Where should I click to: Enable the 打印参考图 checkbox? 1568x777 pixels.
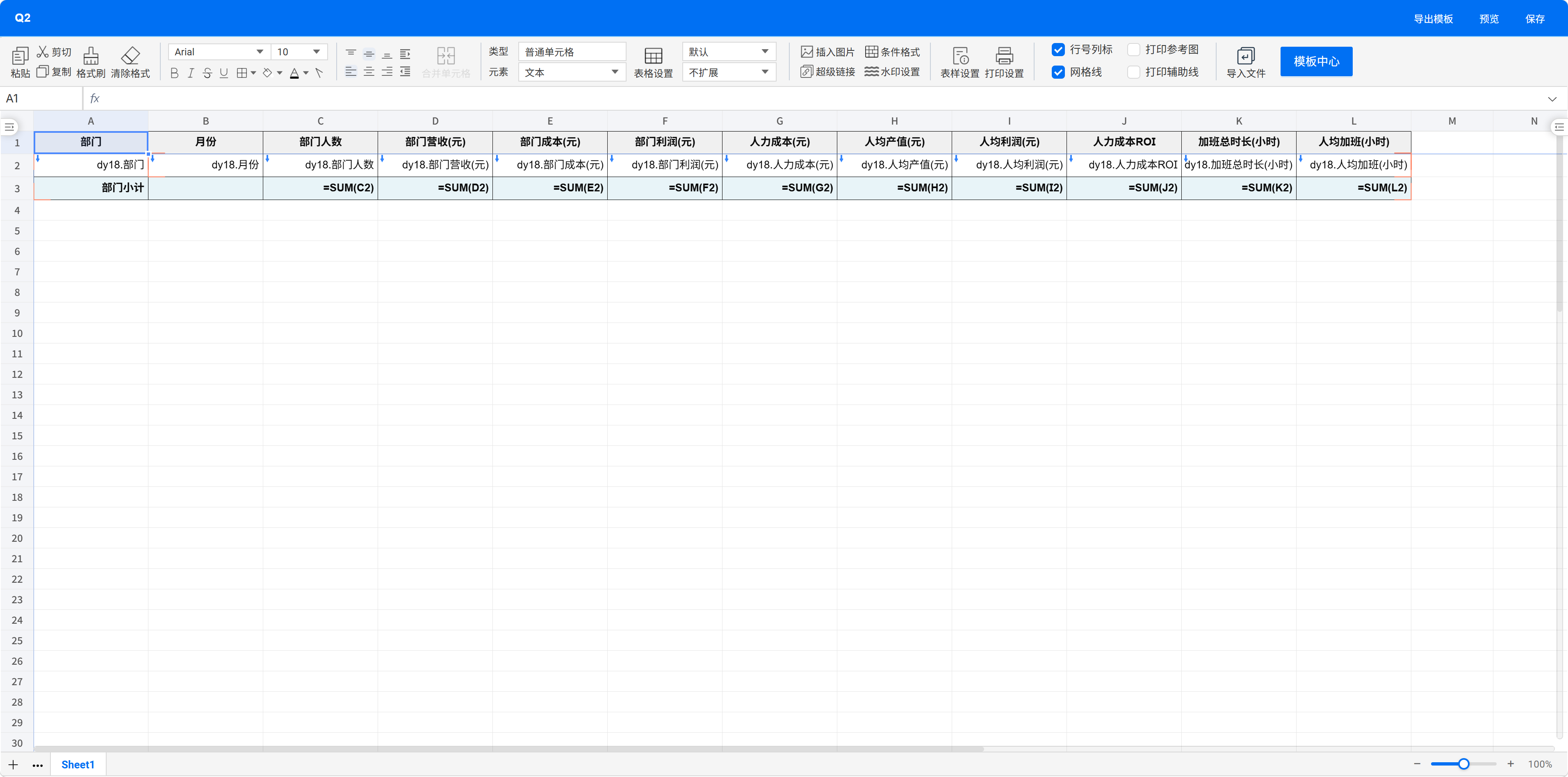1133,50
